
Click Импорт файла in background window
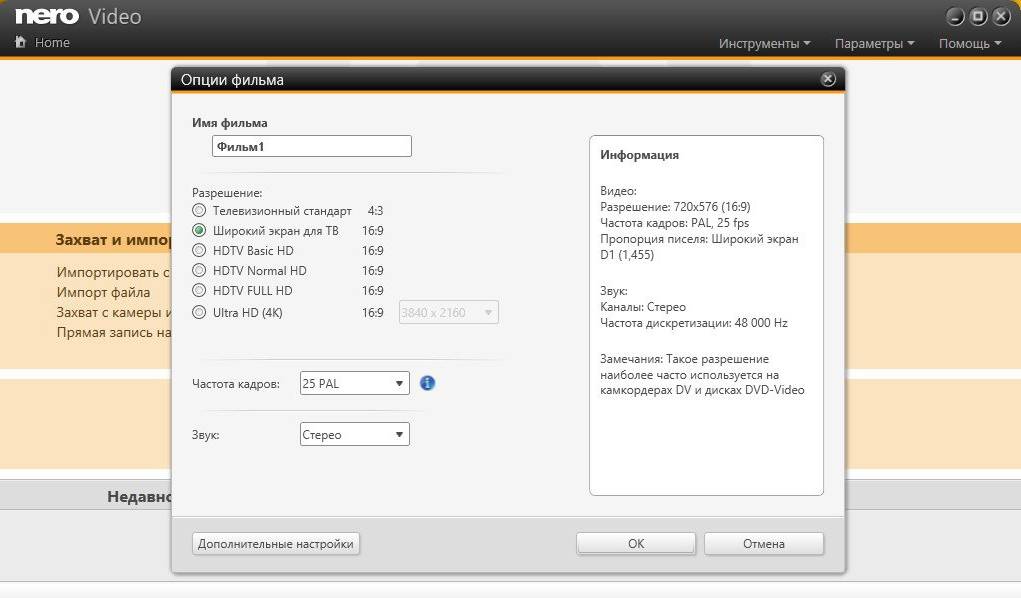coord(104,292)
